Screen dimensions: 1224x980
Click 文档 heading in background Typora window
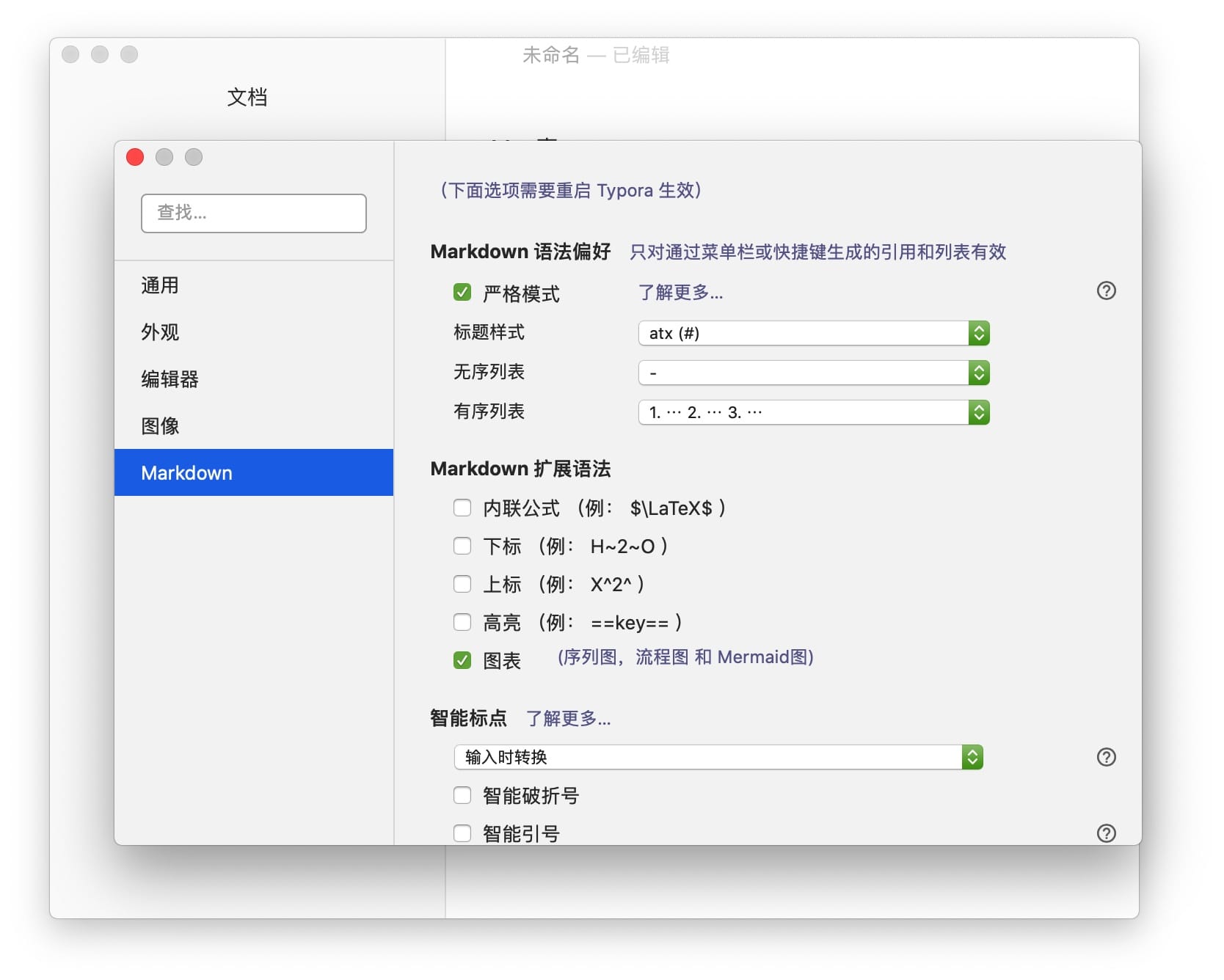[247, 97]
